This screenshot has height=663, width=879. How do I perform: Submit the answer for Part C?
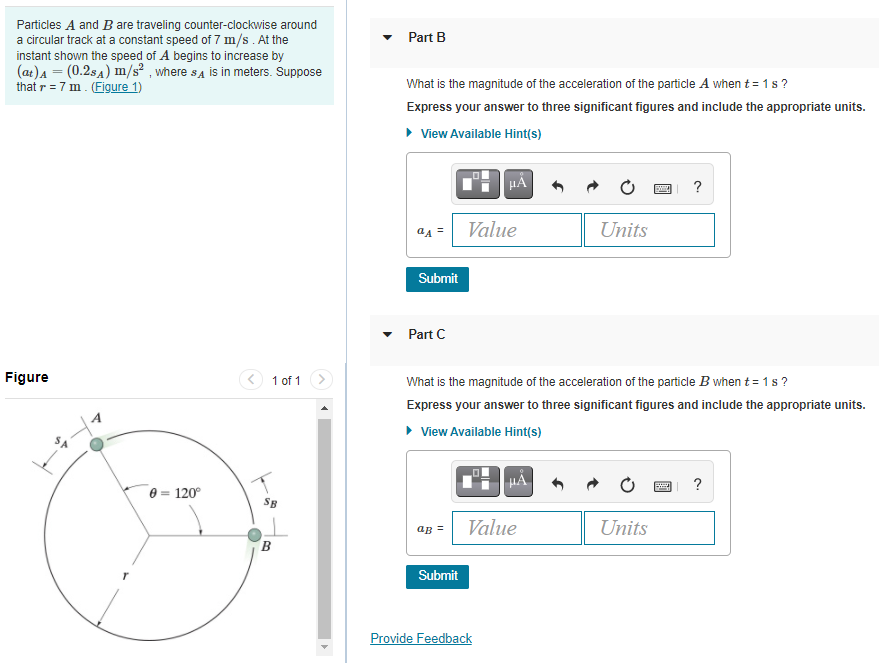click(x=437, y=576)
